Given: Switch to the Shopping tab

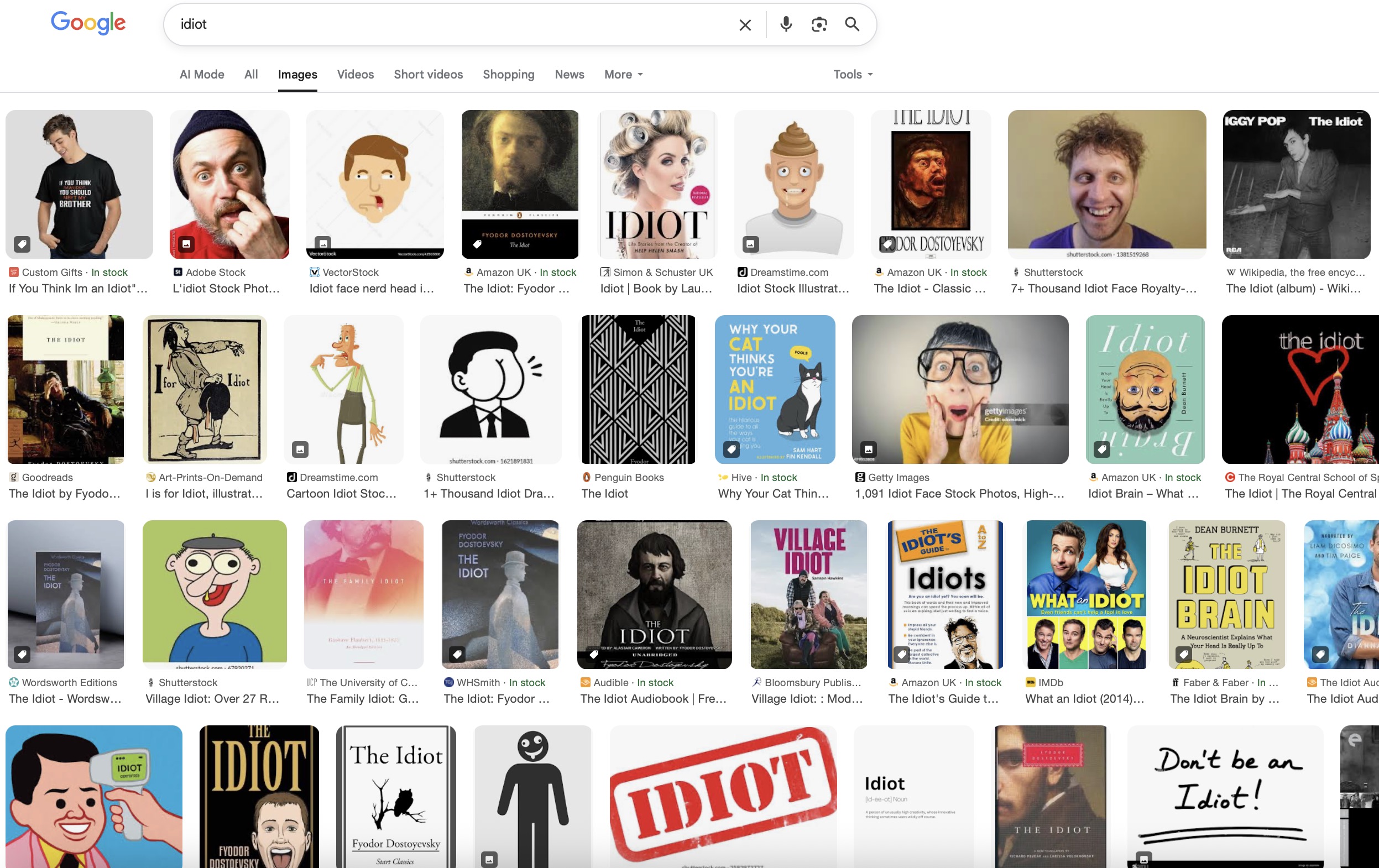Looking at the screenshot, I should (x=508, y=75).
